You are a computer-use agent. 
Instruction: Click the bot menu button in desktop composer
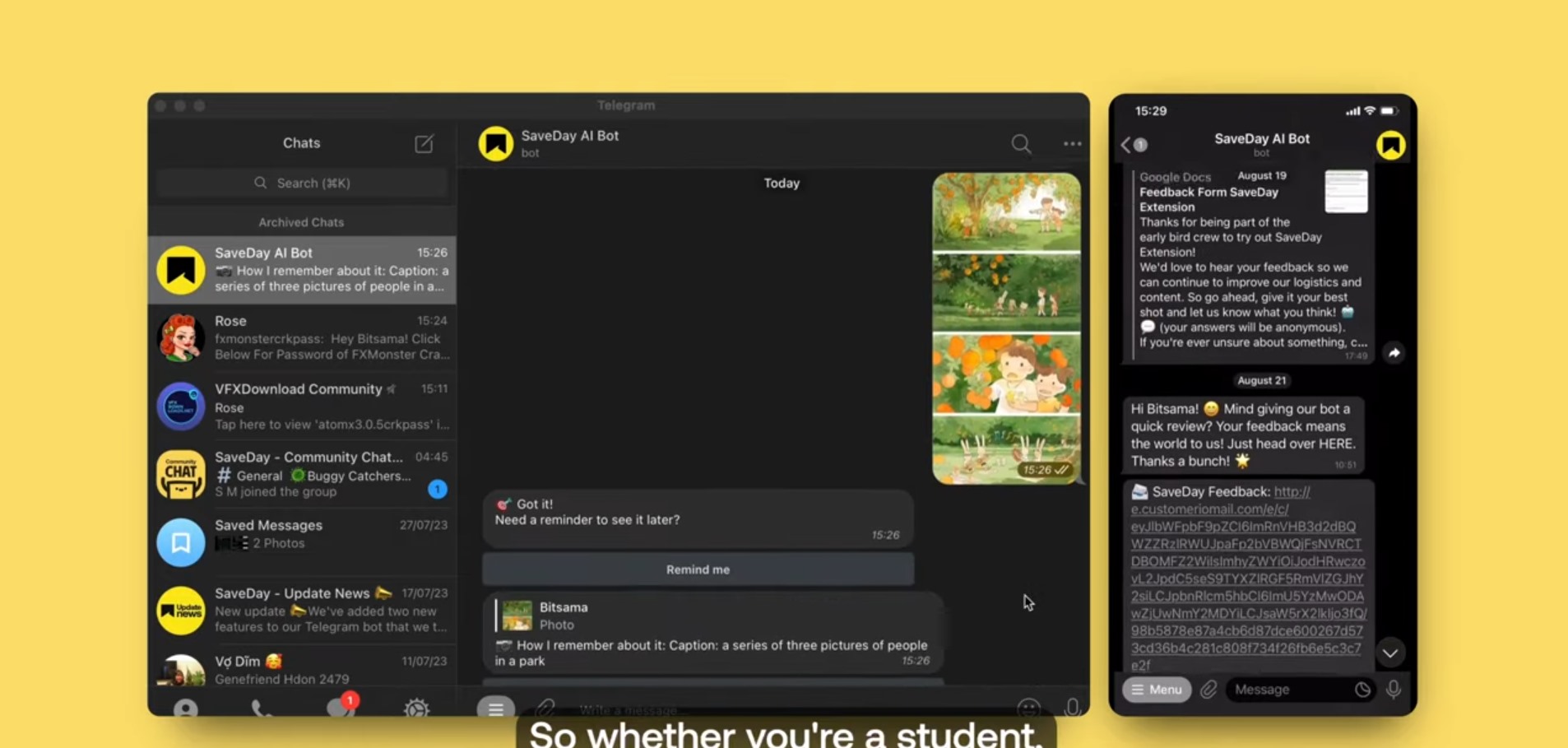496,707
